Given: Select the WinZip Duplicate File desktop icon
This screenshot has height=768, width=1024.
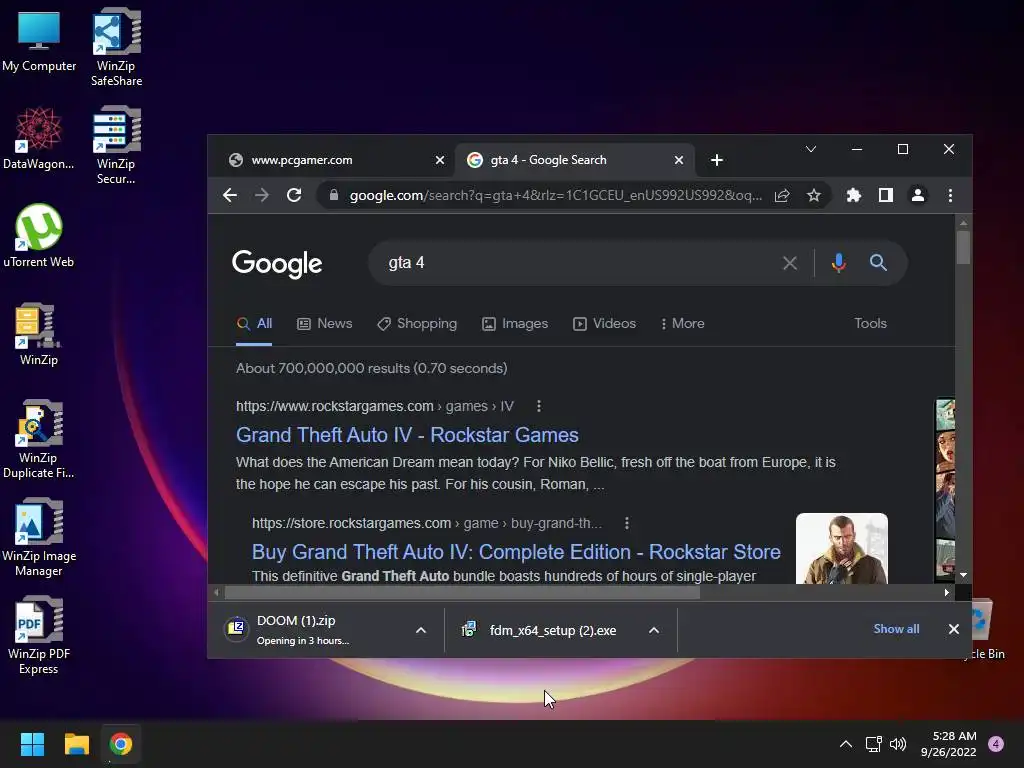Looking at the screenshot, I should (x=39, y=440).
